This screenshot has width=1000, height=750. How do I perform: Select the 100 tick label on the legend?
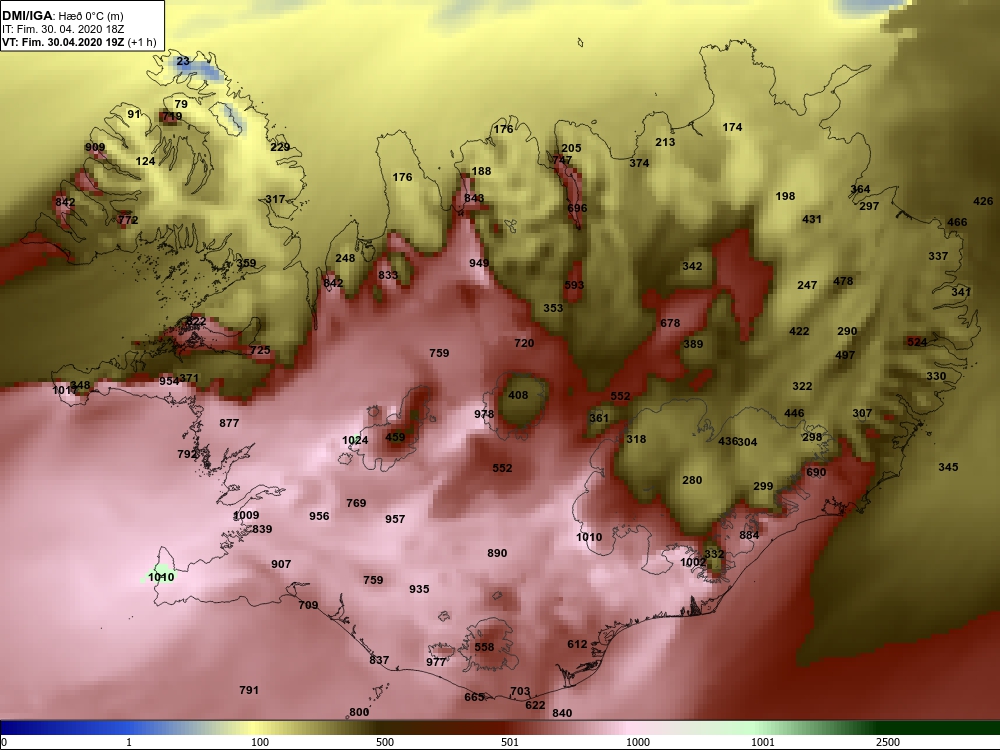[x=260, y=742]
